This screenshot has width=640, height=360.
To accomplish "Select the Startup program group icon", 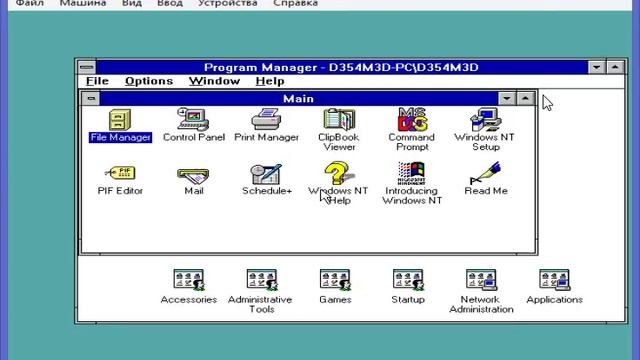I will click(408, 280).
